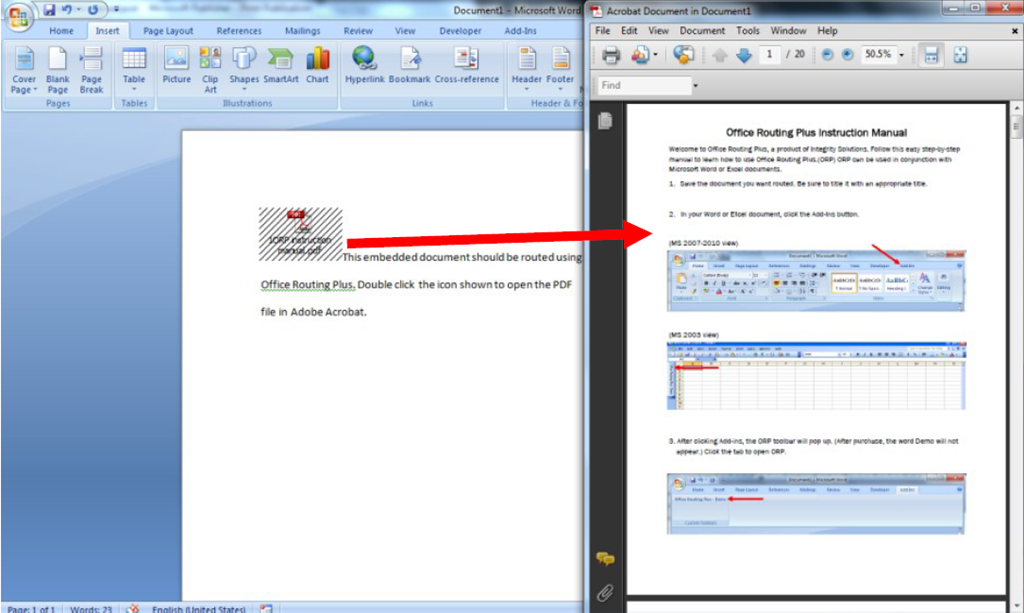The image size is (1024, 613).
Task: Click the macro recording icon in Word status bar
Action: click(266, 608)
